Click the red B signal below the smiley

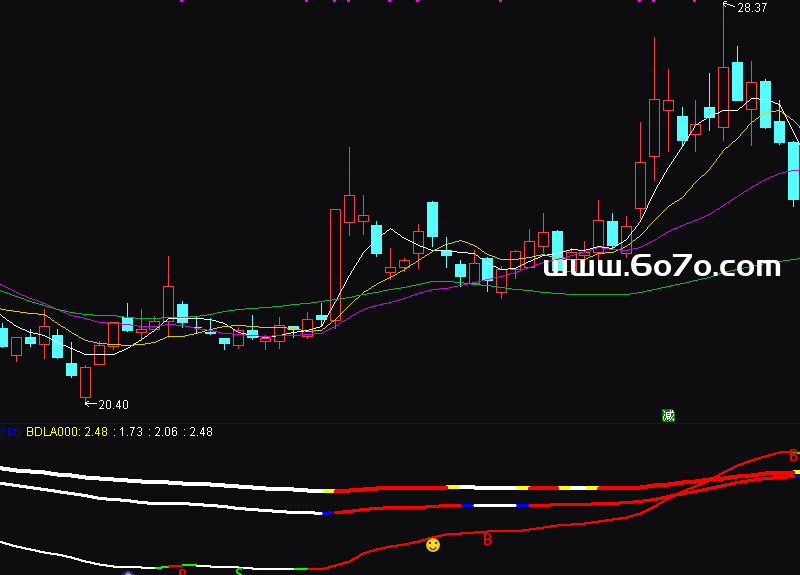[488, 540]
